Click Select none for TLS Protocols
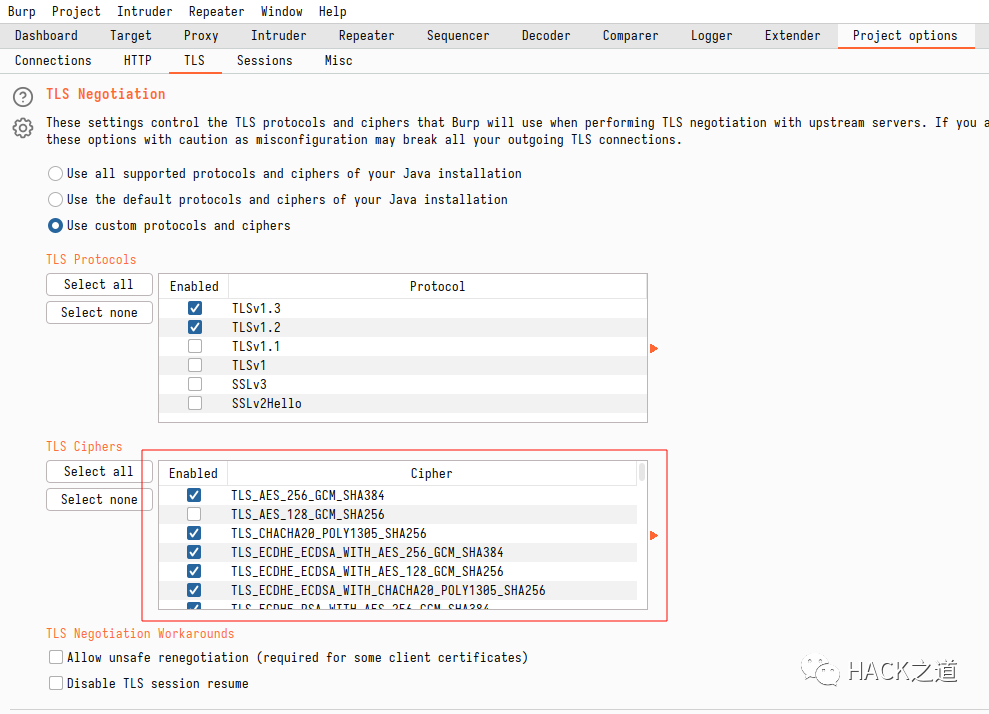Viewport: 989px width, 714px height. click(99, 312)
